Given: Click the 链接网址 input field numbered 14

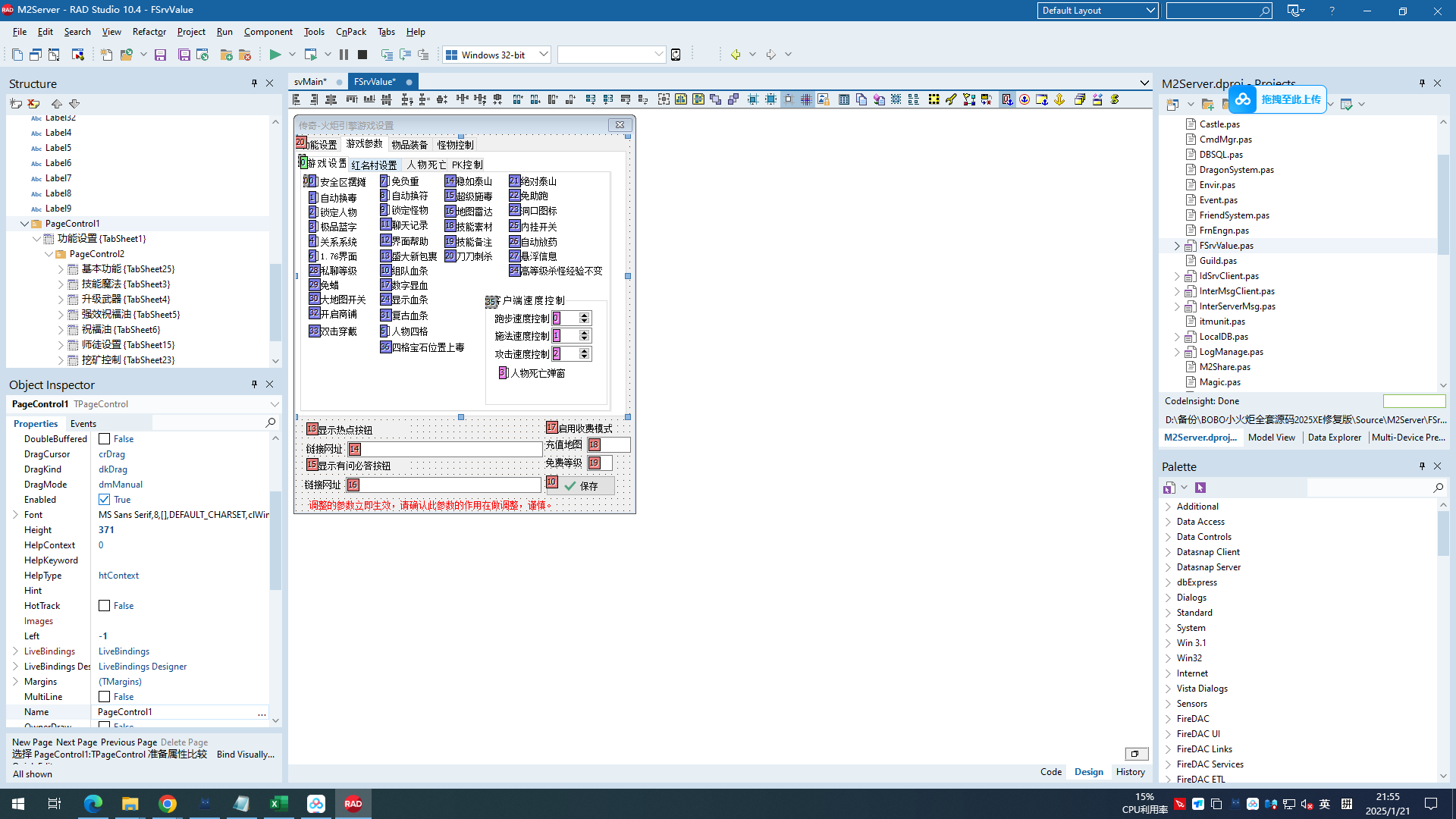Looking at the screenshot, I should [445, 449].
